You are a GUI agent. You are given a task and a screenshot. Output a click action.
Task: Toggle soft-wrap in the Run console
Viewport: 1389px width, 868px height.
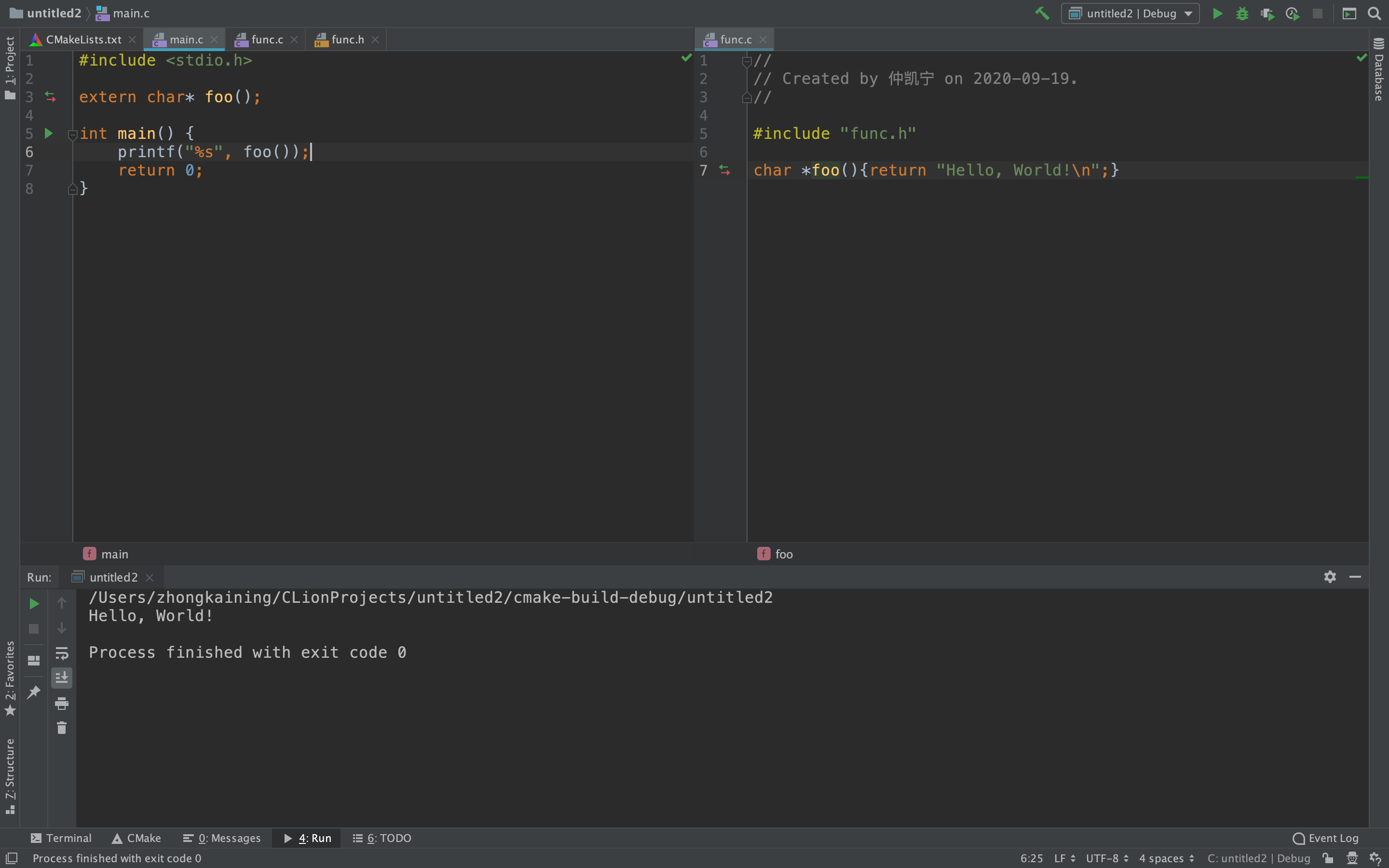[61, 653]
